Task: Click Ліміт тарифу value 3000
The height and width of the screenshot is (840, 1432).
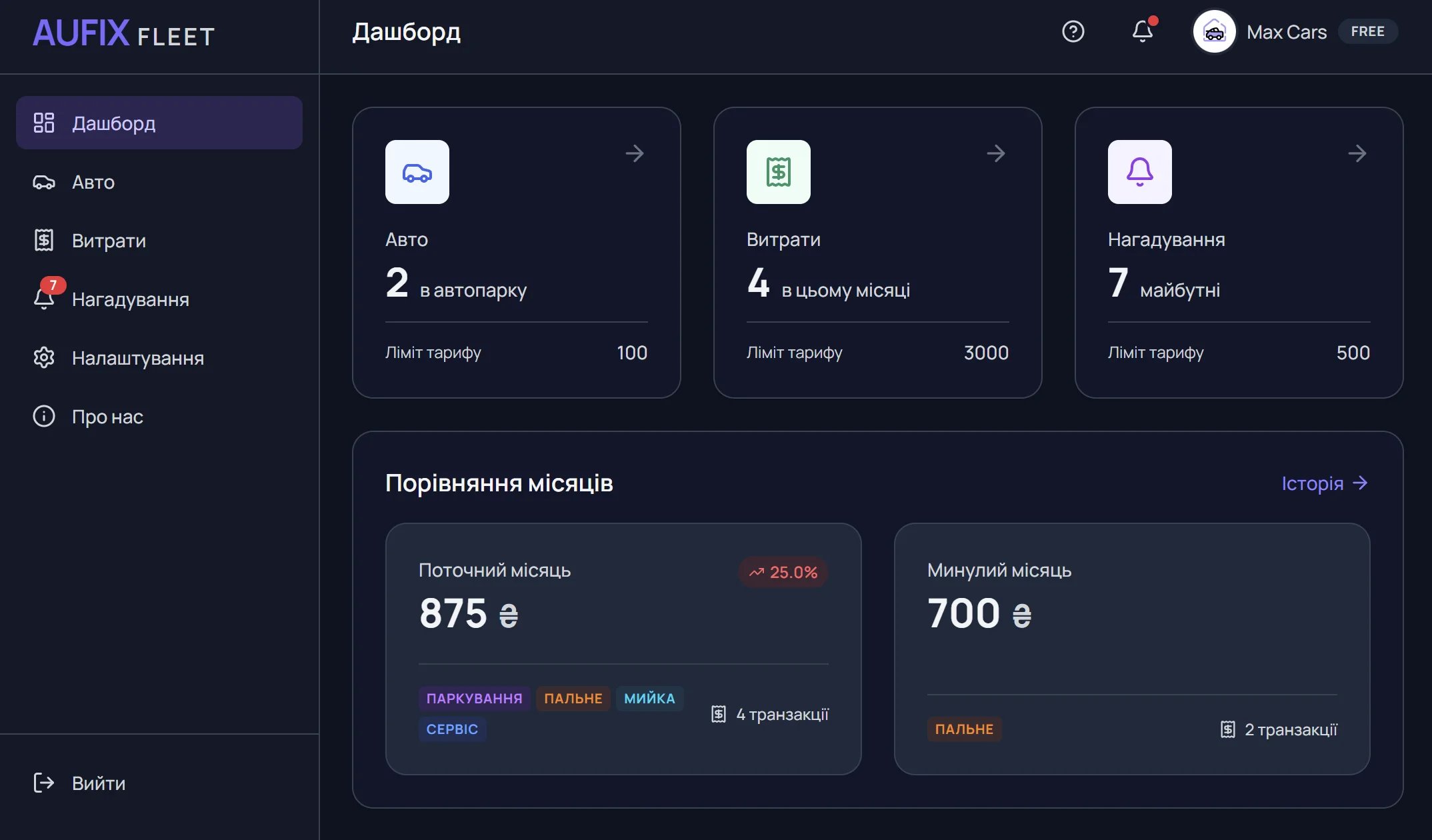Action: (986, 353)
